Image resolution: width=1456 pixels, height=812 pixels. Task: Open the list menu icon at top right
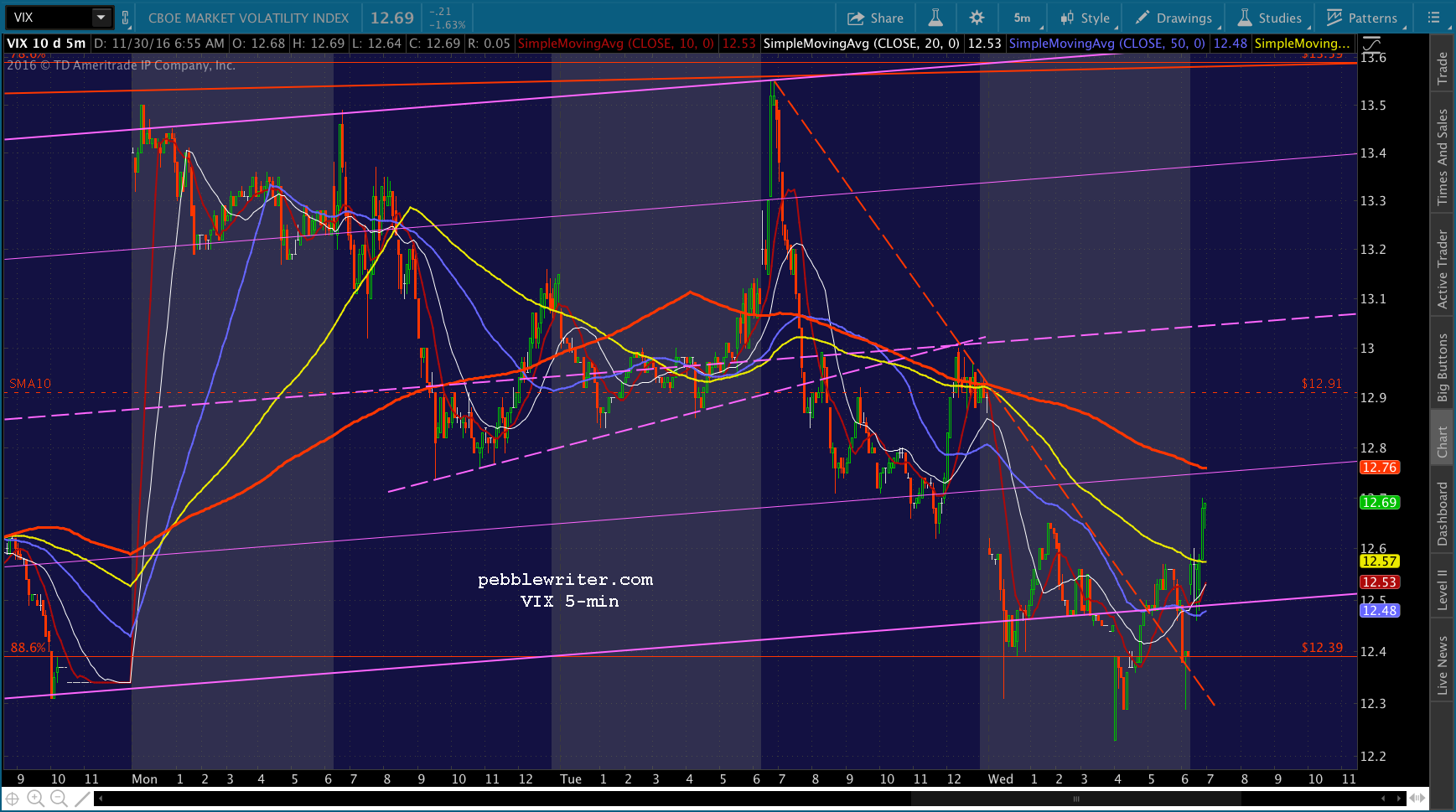tap(1433, 18)
